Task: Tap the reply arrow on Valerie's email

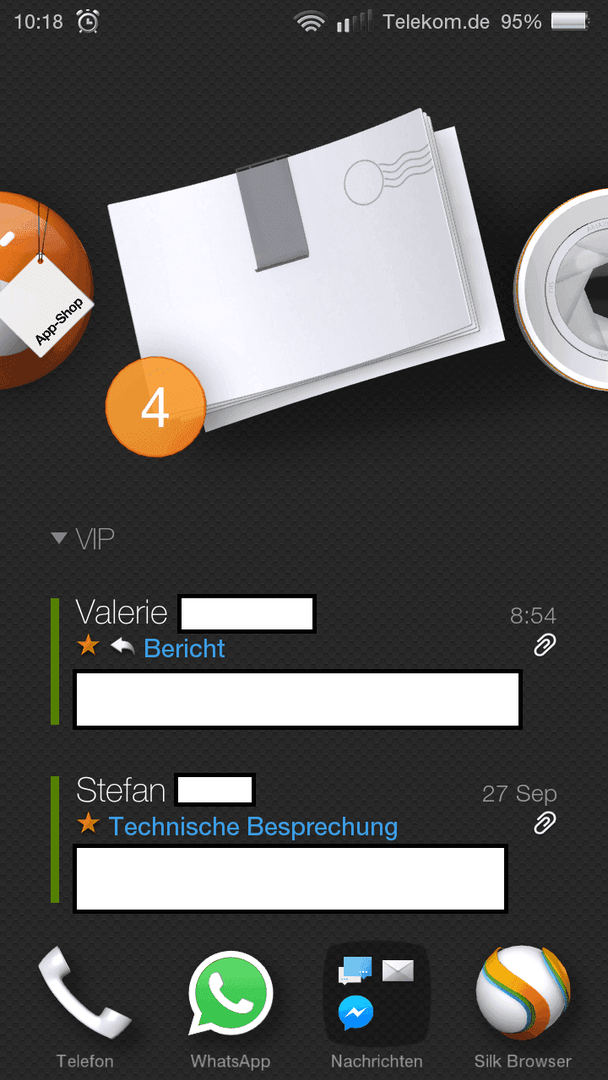Action: pos(122,646)
